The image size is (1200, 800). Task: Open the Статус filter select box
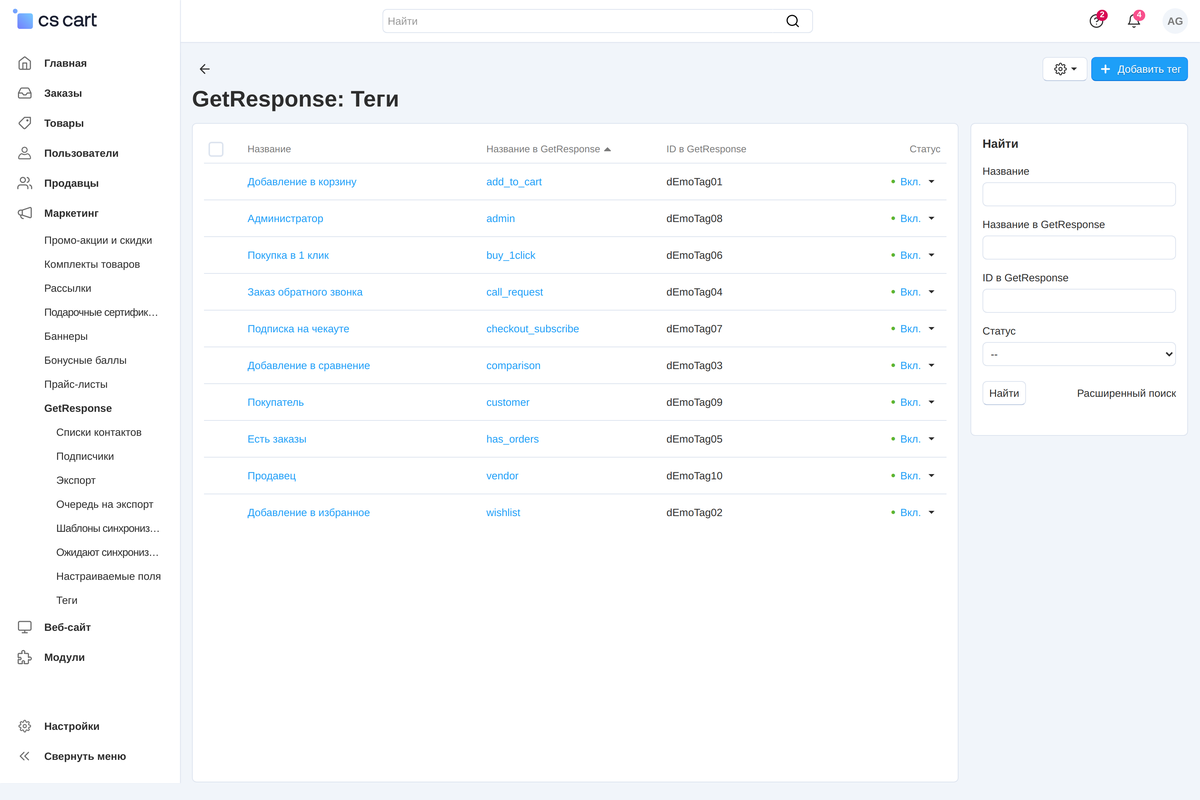pyautogui.click(x=1079, y=354)
